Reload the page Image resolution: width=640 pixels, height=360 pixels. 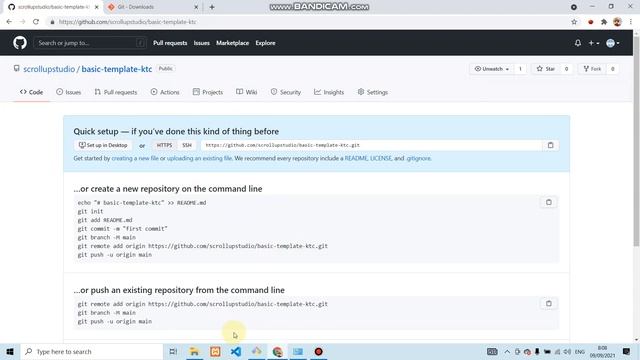coord(36,22)
